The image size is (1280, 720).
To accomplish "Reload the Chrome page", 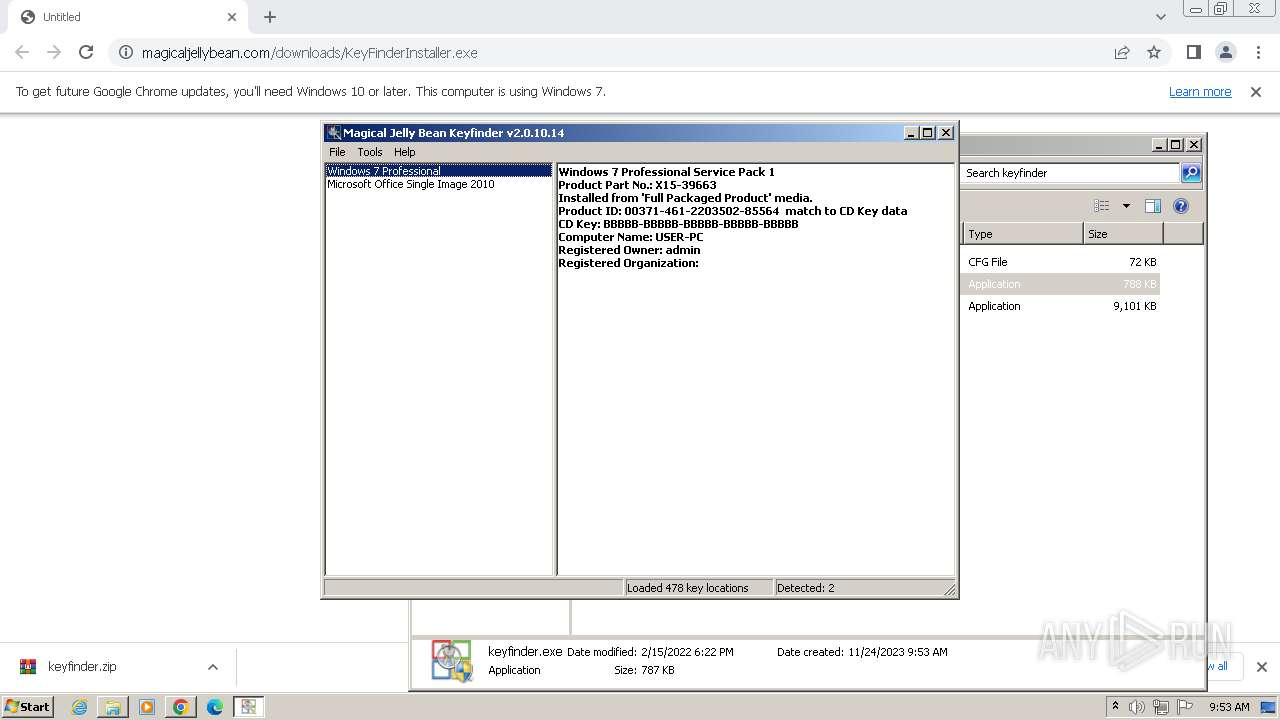I will click(x=86, y=52).
